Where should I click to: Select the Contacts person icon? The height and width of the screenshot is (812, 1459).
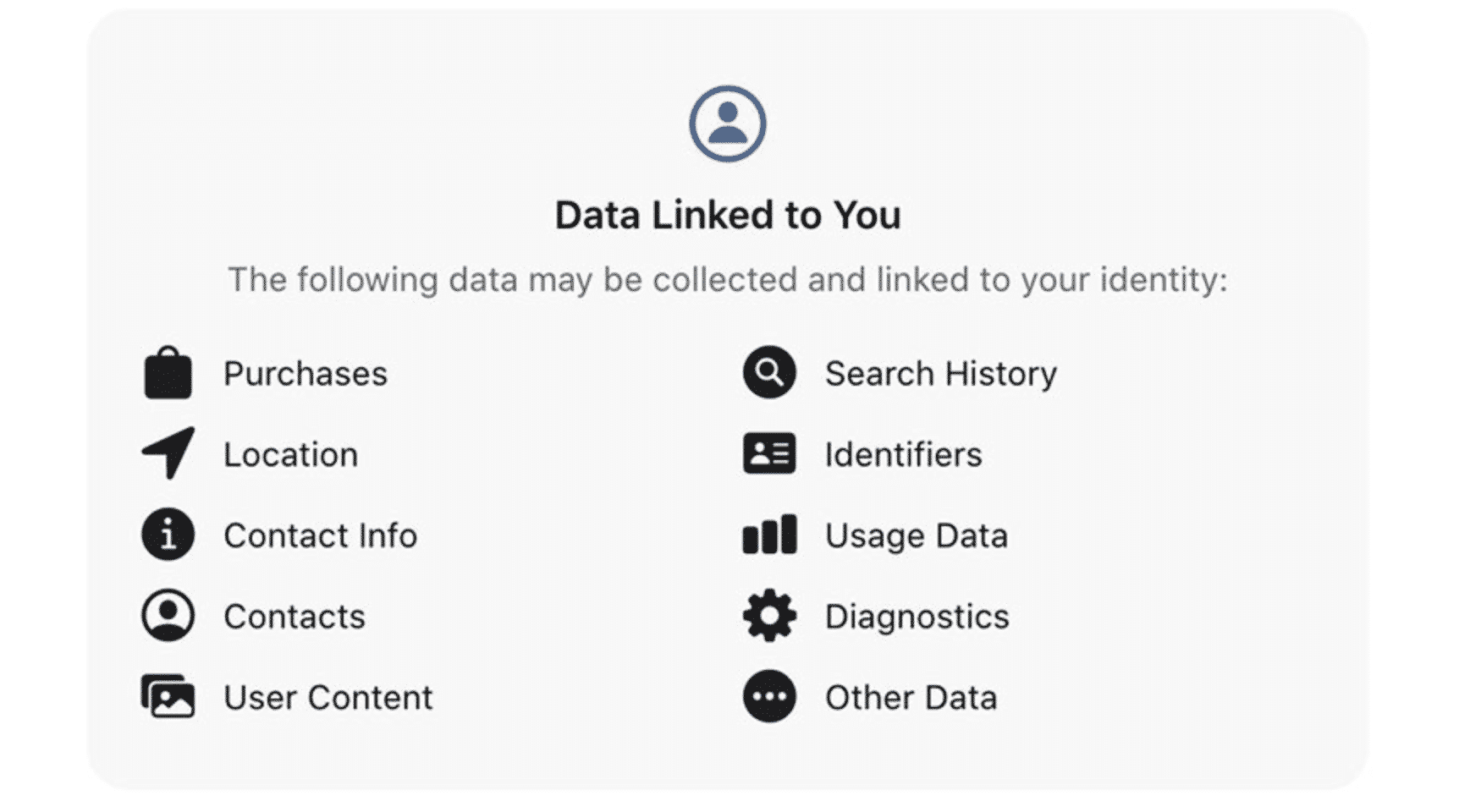pyautogui.click(x=167, y=616)
